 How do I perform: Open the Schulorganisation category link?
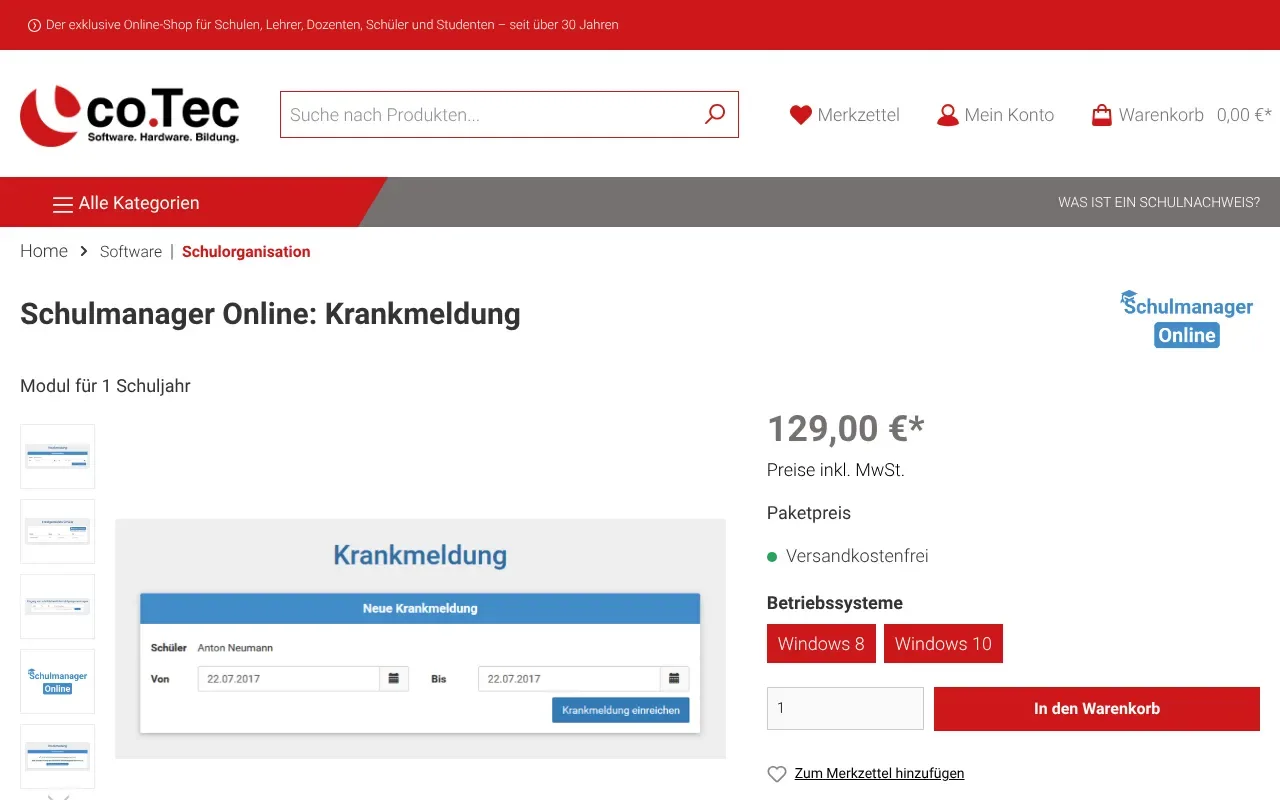[x=246, y=251]
